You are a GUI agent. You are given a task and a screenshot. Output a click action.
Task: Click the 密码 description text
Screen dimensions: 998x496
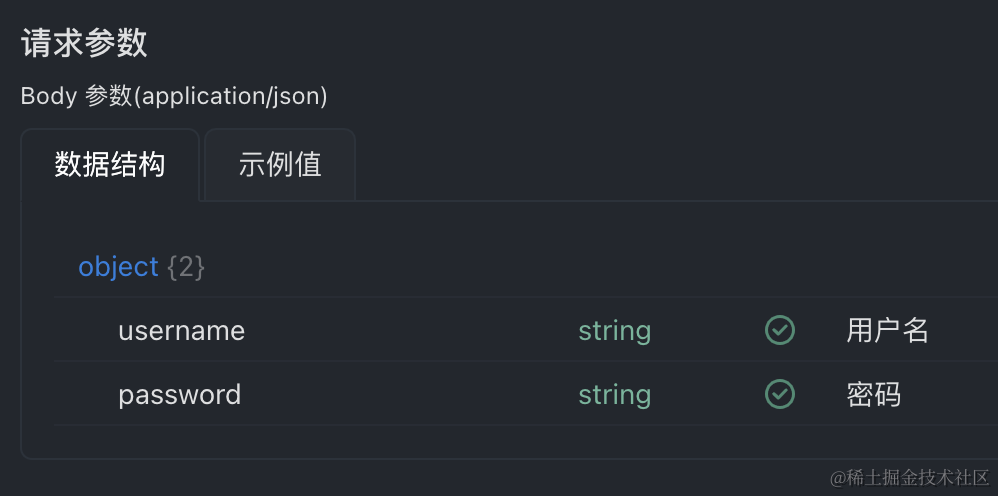[873, 395]
